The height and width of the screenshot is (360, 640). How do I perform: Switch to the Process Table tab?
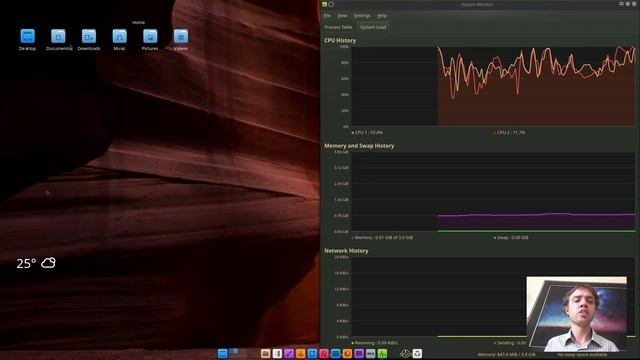click(x=338, y=27)
